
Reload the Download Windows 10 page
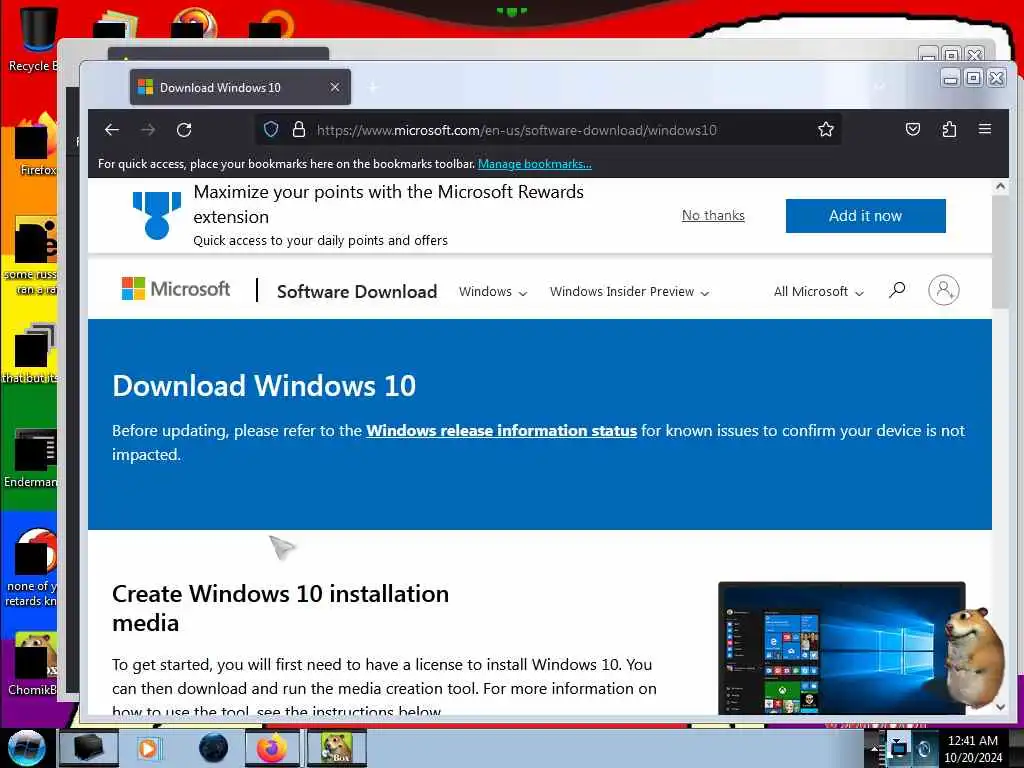pos(184,130)
